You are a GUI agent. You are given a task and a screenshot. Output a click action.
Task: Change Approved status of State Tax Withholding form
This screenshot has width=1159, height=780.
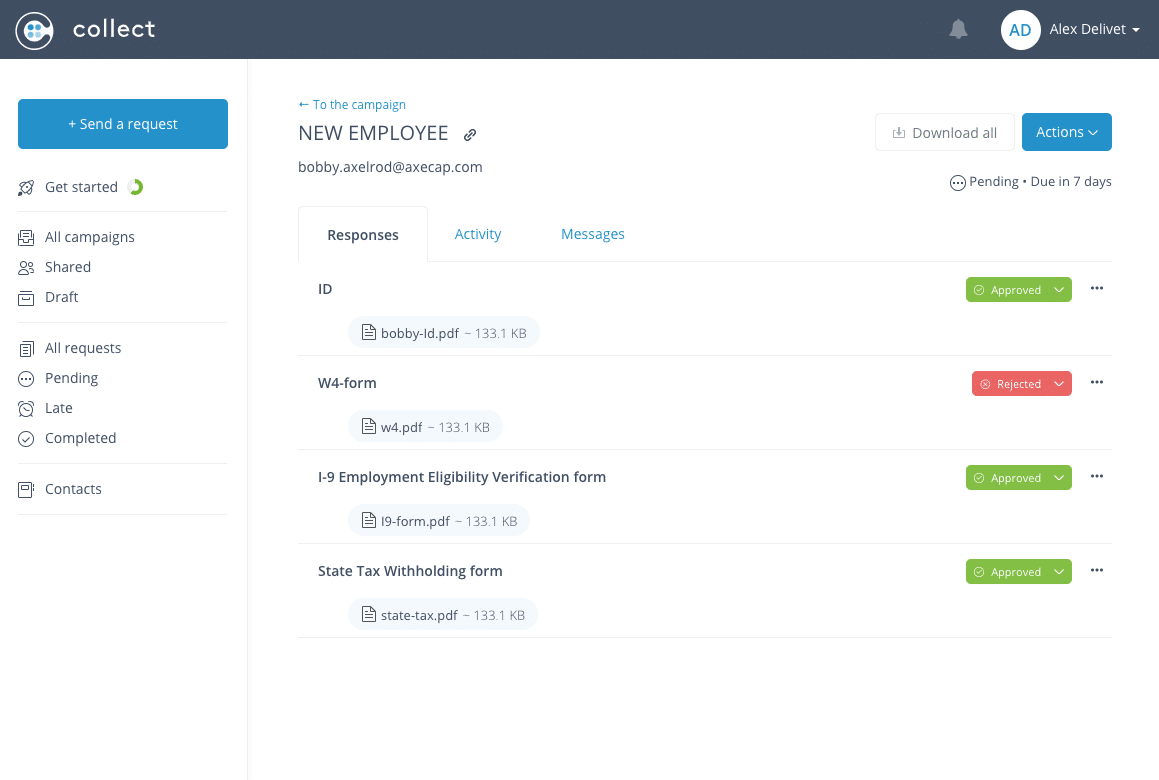pos(1059,572)
